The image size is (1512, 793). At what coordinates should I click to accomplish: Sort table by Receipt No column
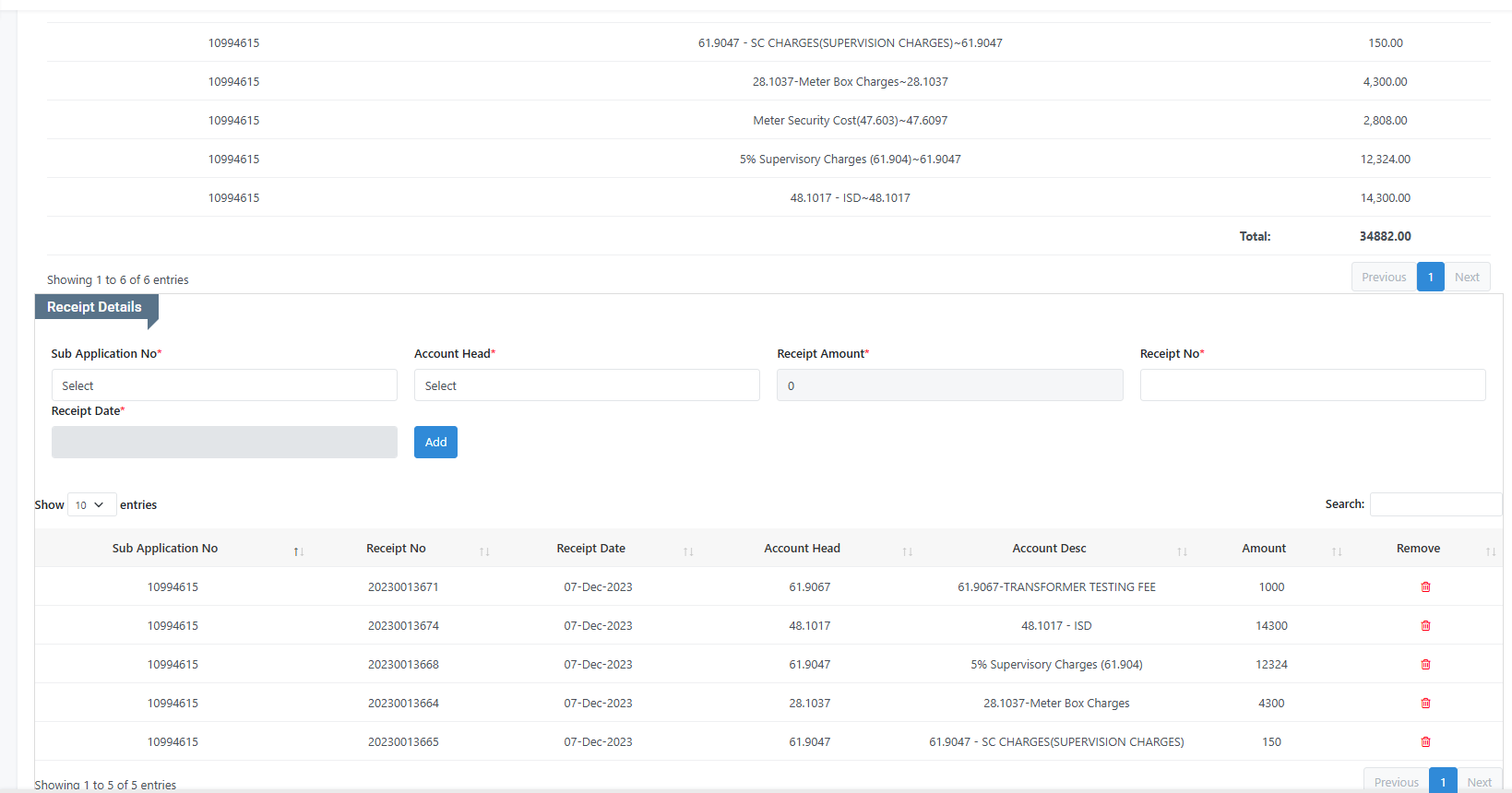point(484,551)
